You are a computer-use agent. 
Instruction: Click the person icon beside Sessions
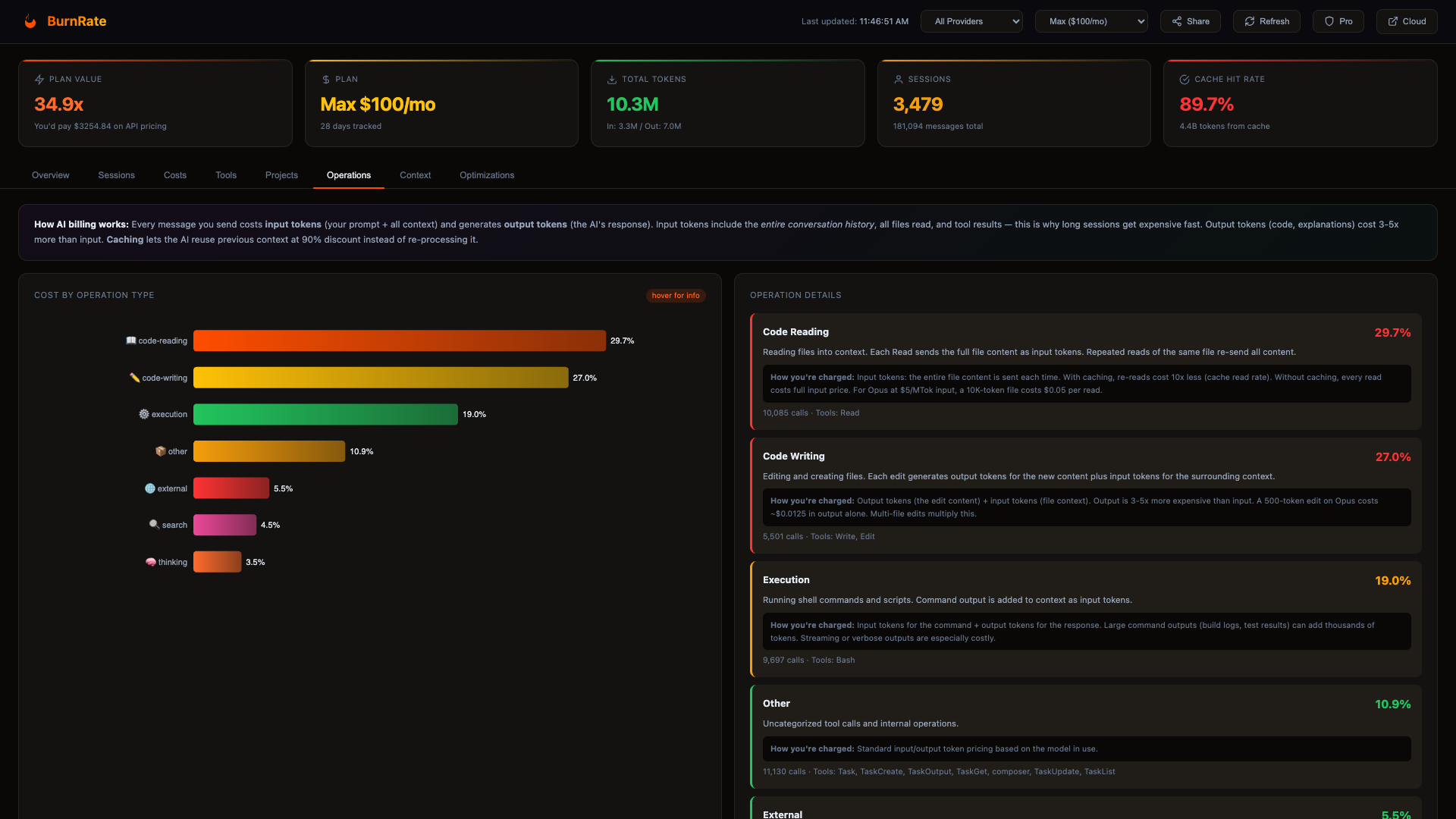pos(899,80)
